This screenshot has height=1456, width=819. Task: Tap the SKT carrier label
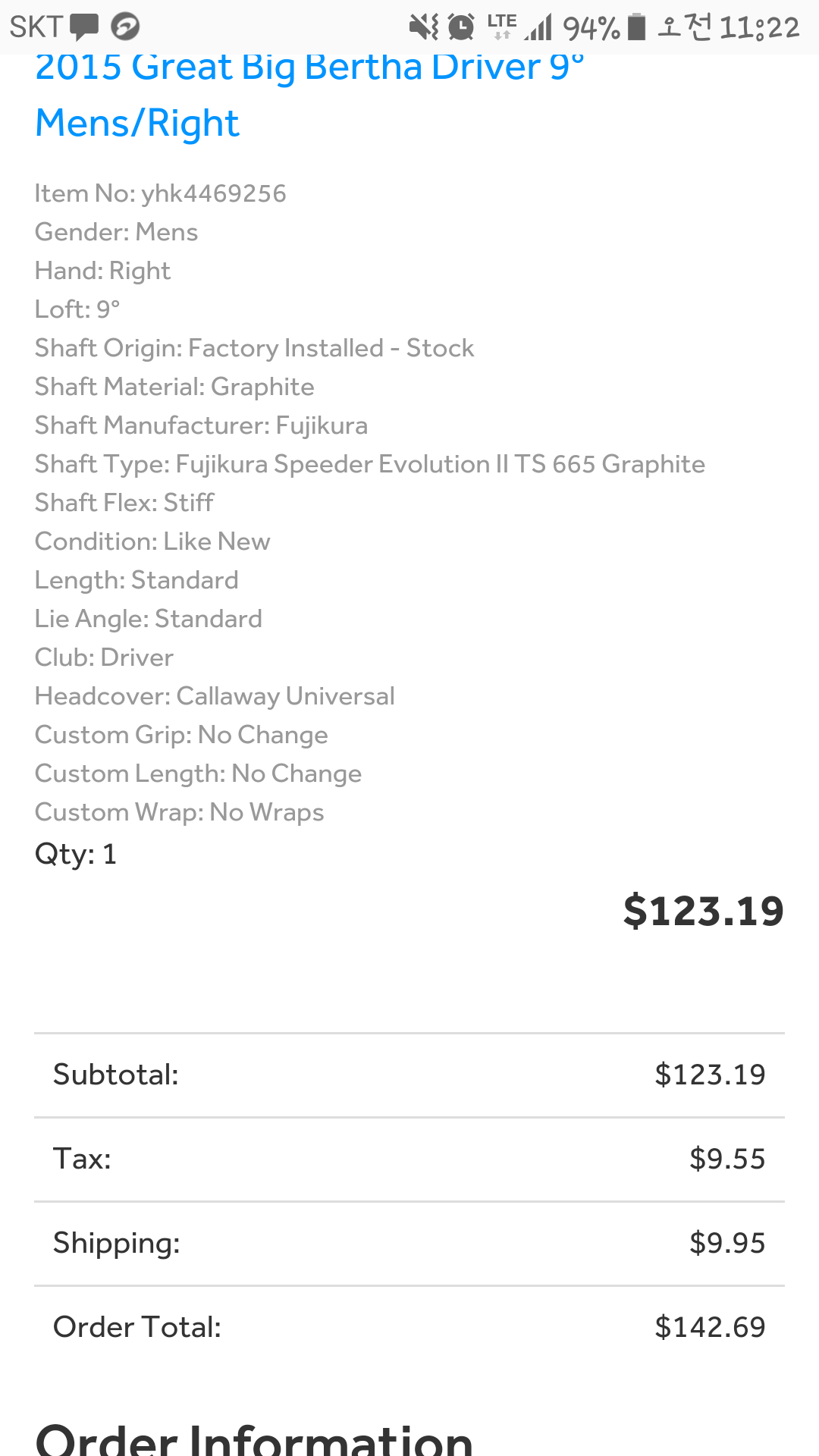click(x=36, y=27)
